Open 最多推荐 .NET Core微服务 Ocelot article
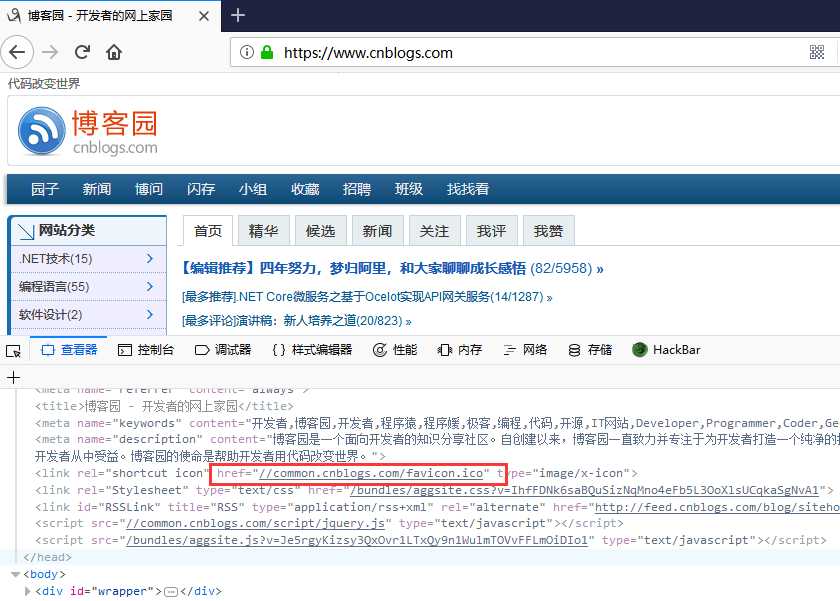Viewport: 840px width, 601px height. point(367,297)
